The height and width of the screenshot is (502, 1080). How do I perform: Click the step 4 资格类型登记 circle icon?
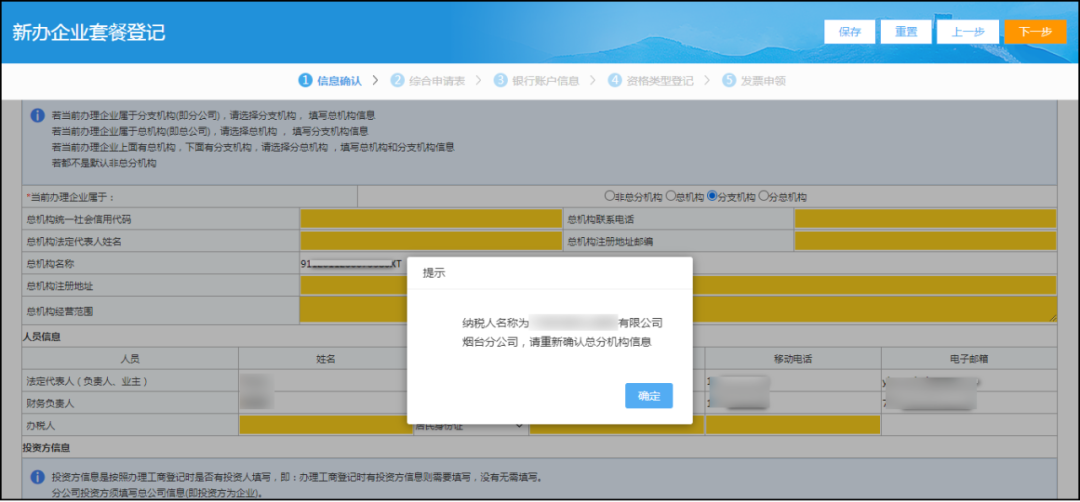tap(615, 80)
